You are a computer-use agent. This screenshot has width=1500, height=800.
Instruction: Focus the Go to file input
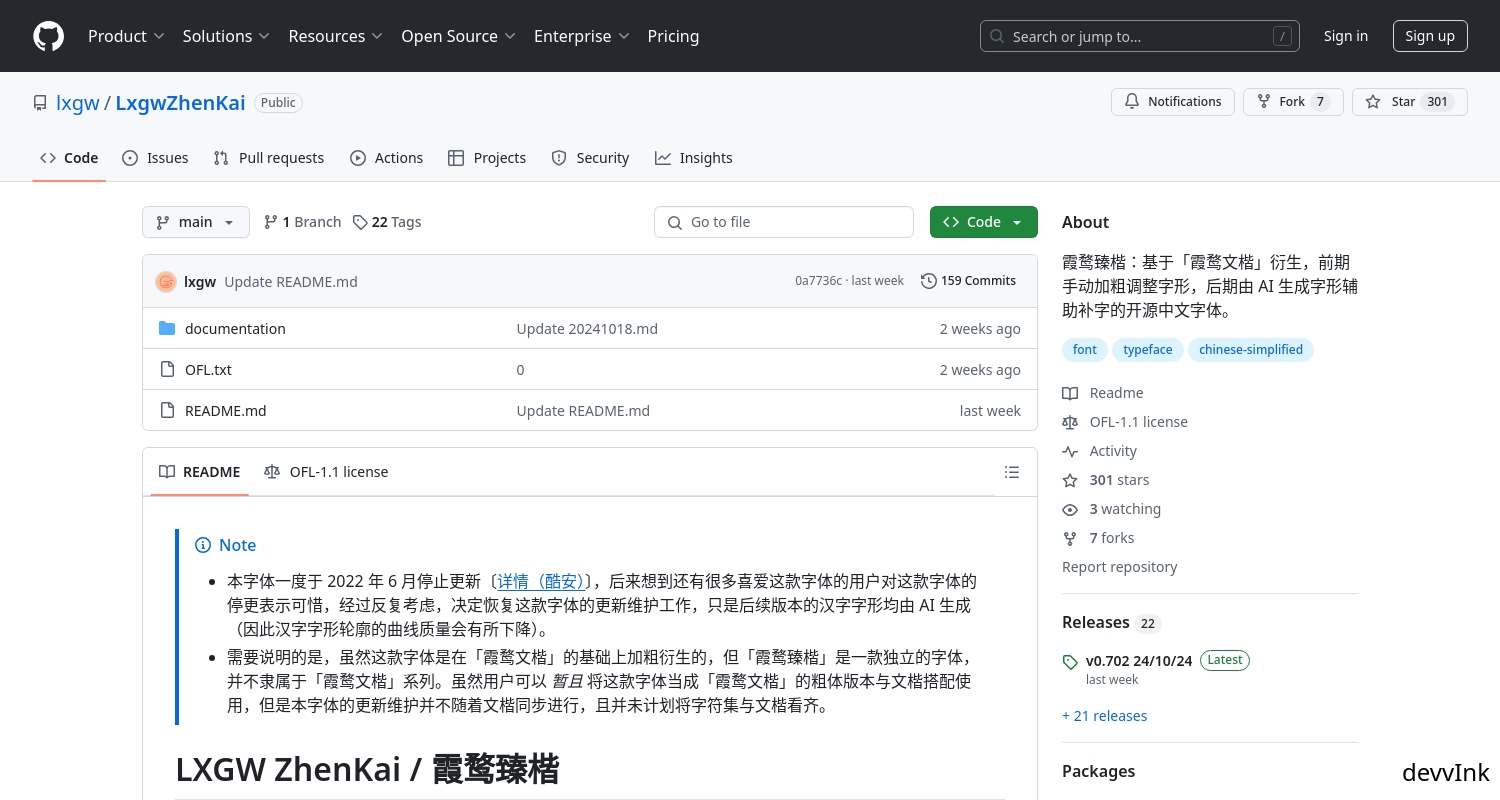click(x=784, y=222)
